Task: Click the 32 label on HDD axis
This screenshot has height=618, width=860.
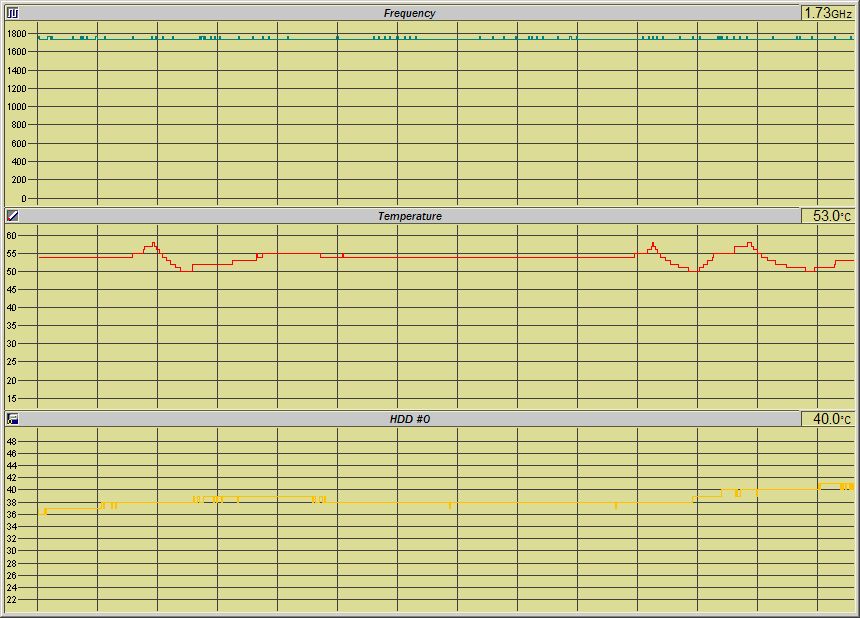Action: [x=12, y=538]
